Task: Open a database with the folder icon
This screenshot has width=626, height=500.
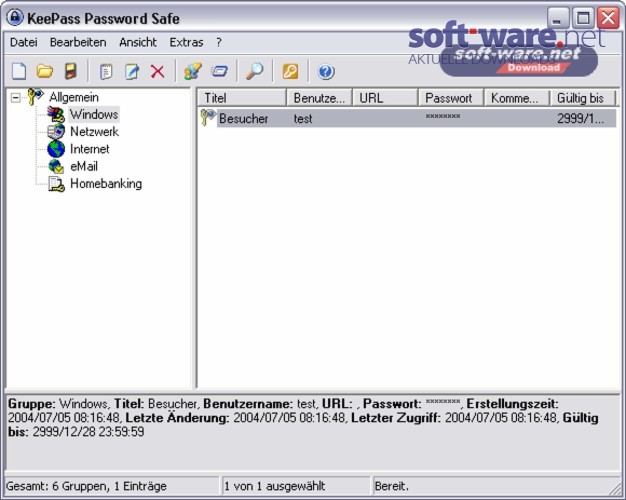Action: tap(45, 71)
